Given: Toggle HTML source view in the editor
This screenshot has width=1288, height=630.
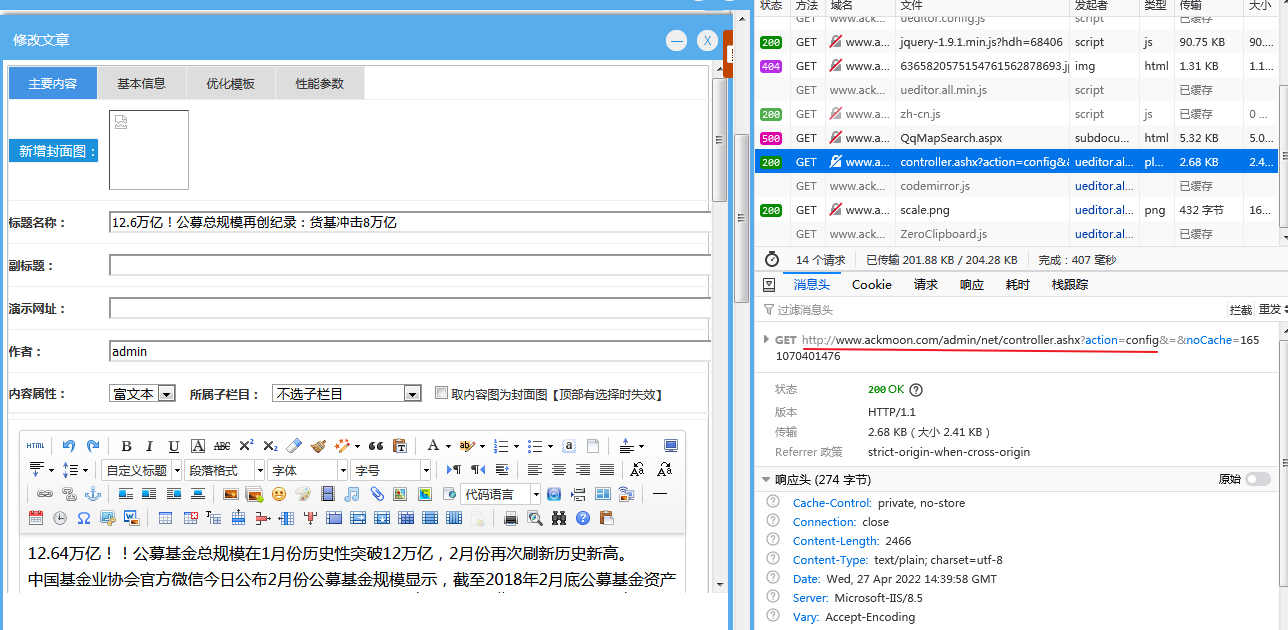Looking at the screenshot, I should coord(35,446).
